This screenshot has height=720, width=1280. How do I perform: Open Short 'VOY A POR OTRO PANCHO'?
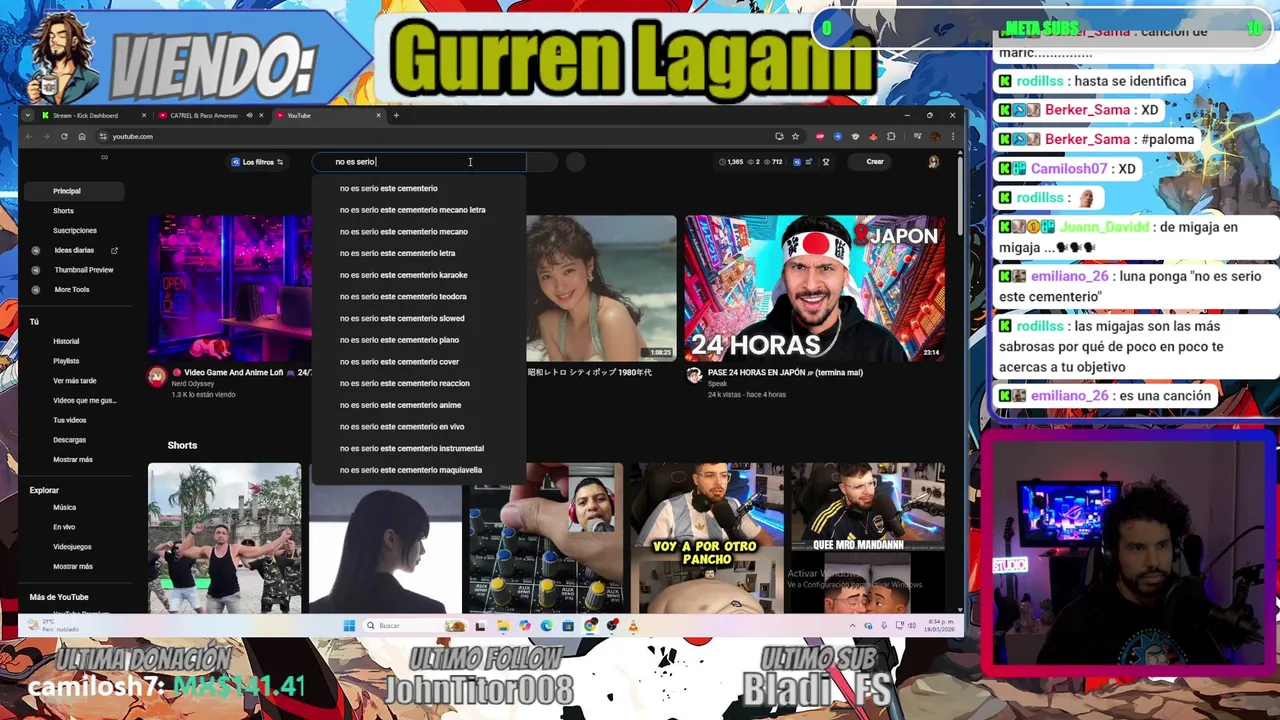pos(706,537)
